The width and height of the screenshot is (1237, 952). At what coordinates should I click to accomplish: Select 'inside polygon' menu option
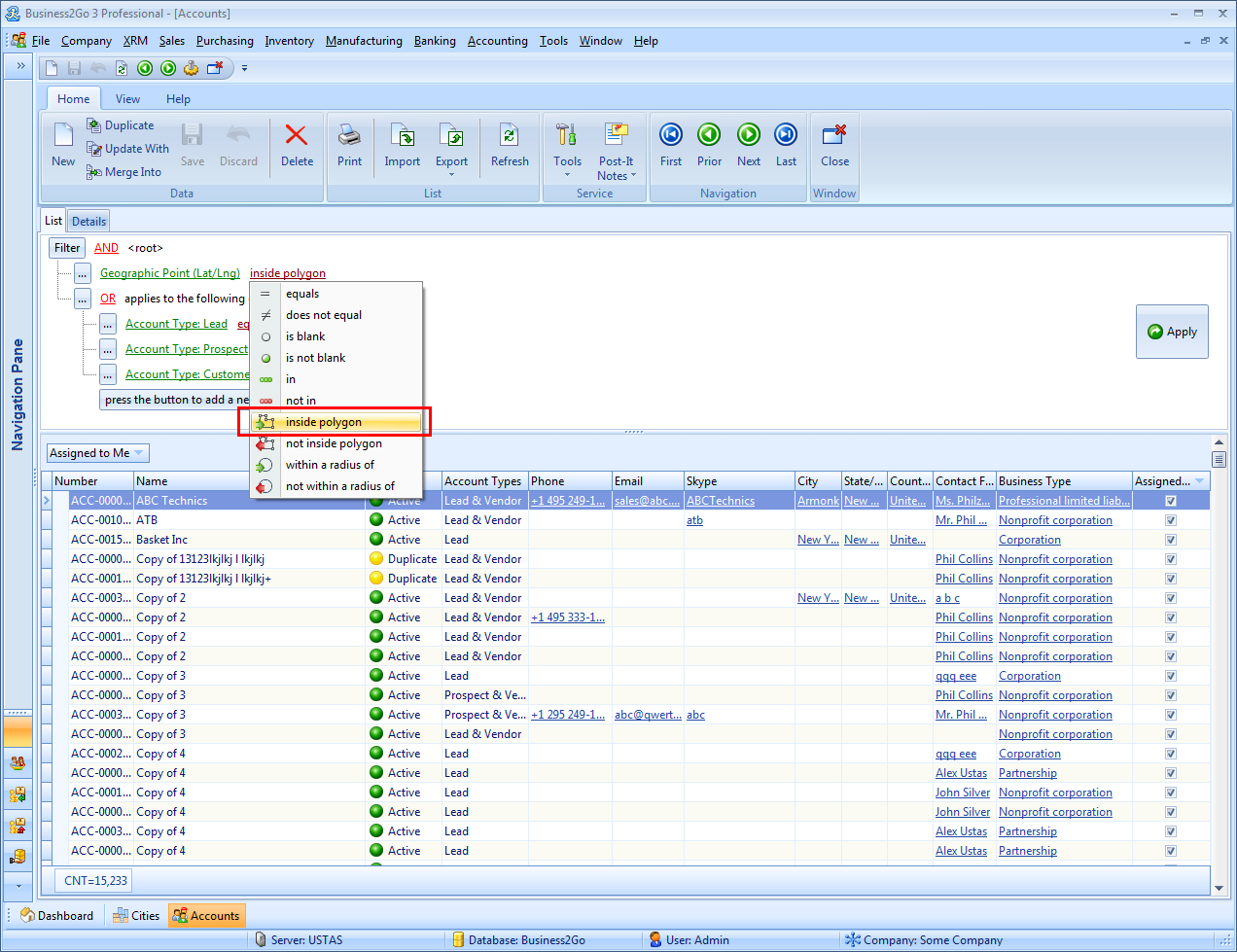click(336, 422)
